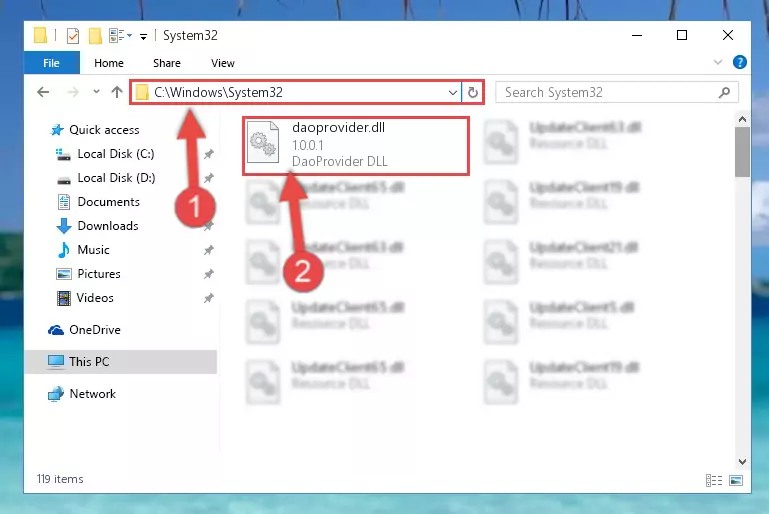
Task: Select OneDrive in the navigation pane
Action: coord(95,330)
